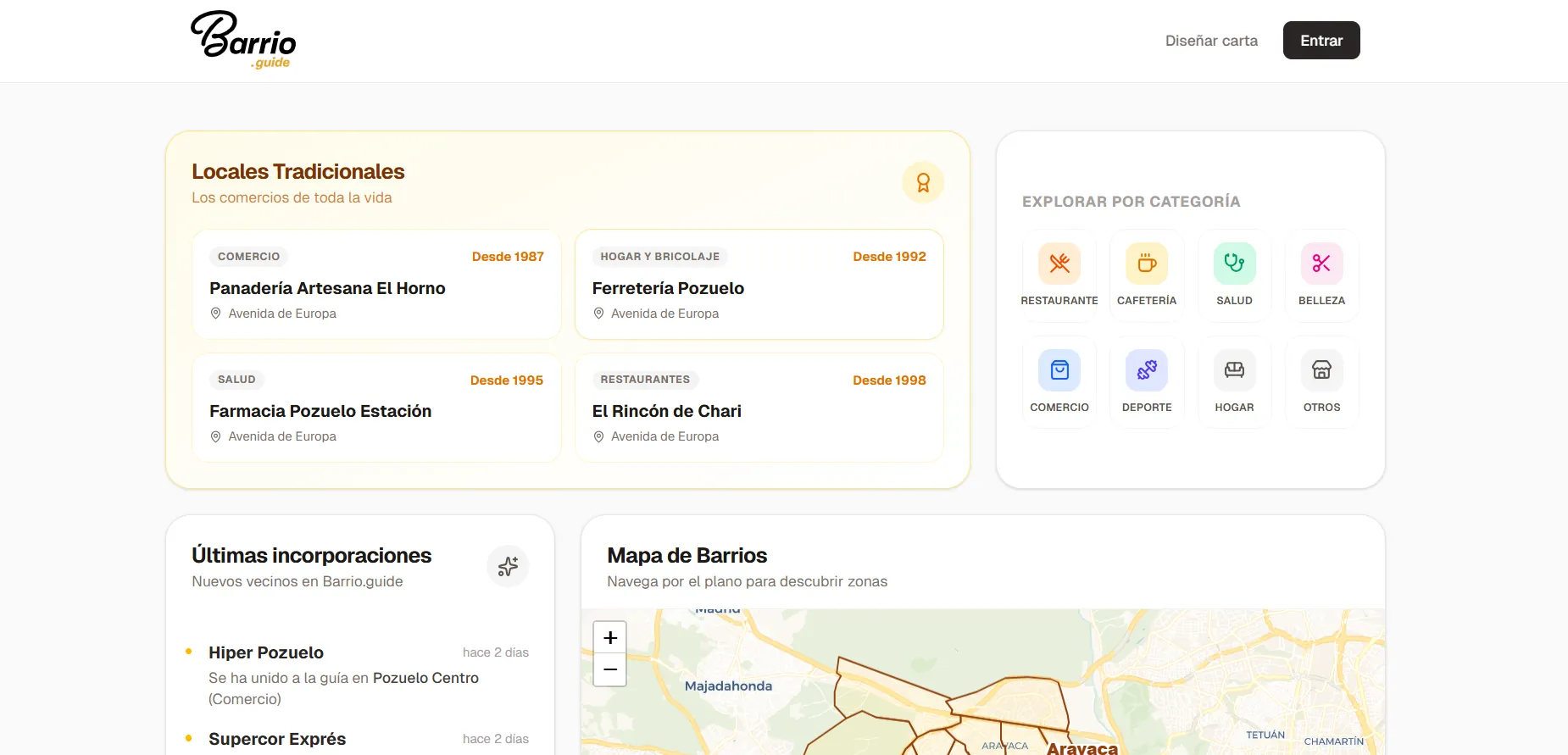Viewport: 1568px width, 755px height.
Task: Open the Restaurante category icon
Action: 1059,264
